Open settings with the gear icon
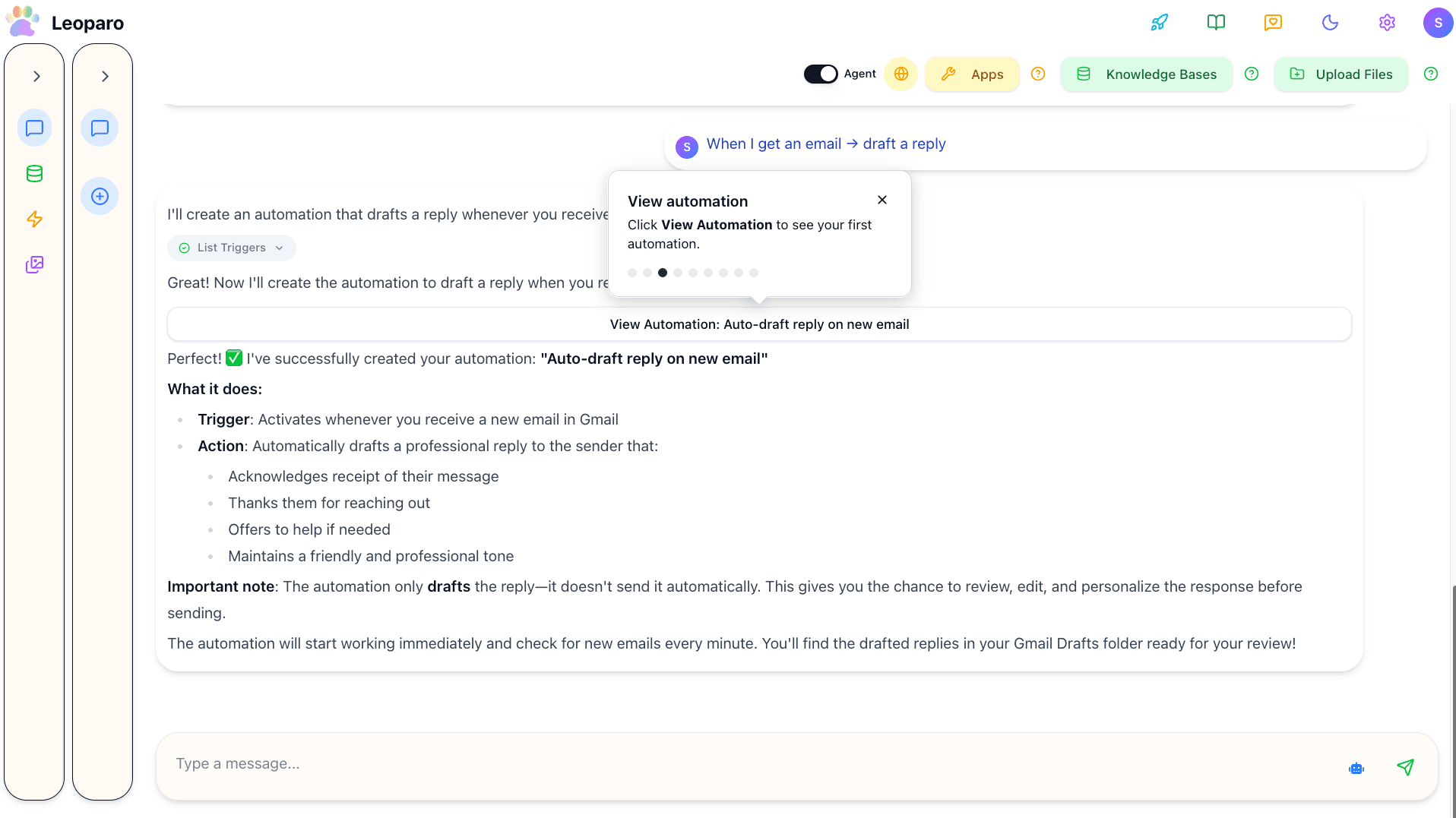Viewport: 1456px width, 818px height. click(1386, 22)
